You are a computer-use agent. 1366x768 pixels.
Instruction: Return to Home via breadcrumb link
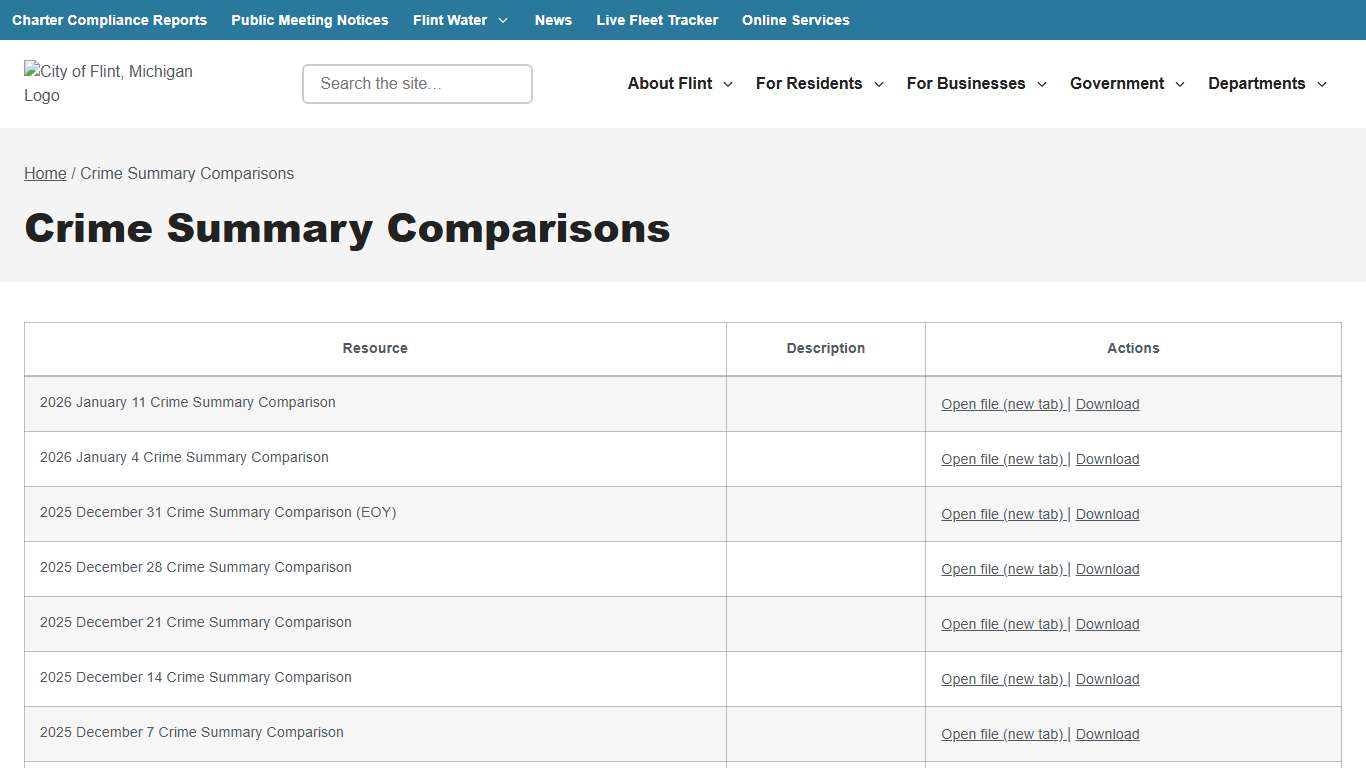[45, 173]
